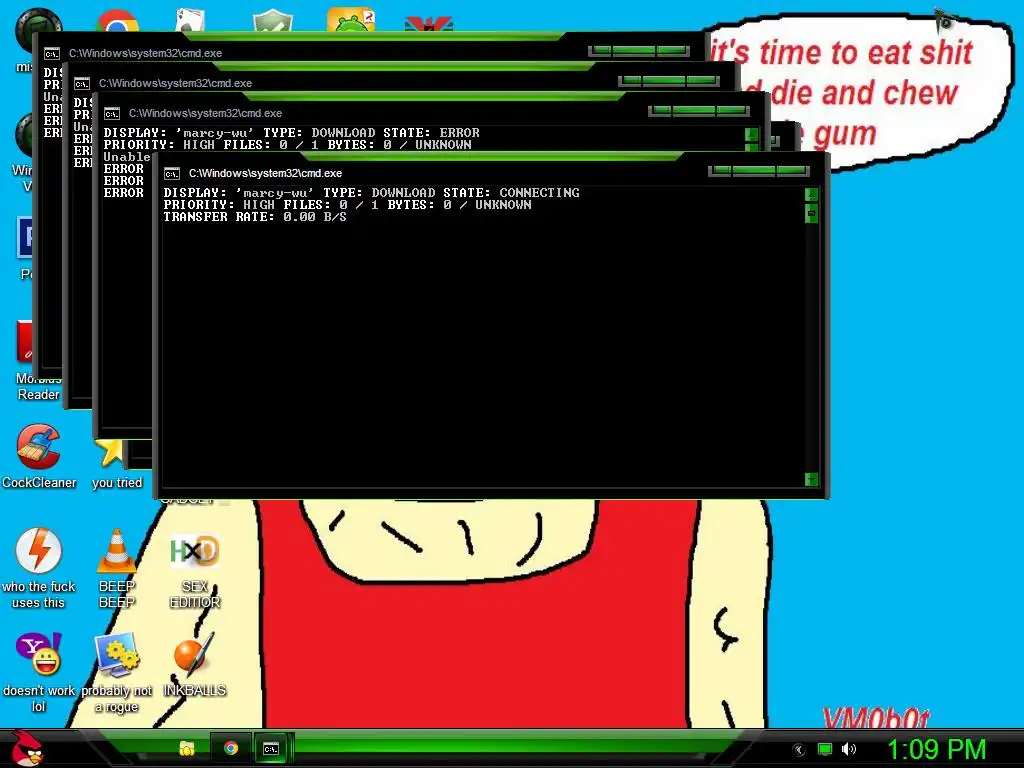The height and width of the screenshot is (768, 1024).
Task: Close the rearmost cmd window
Action: [673, 51]
